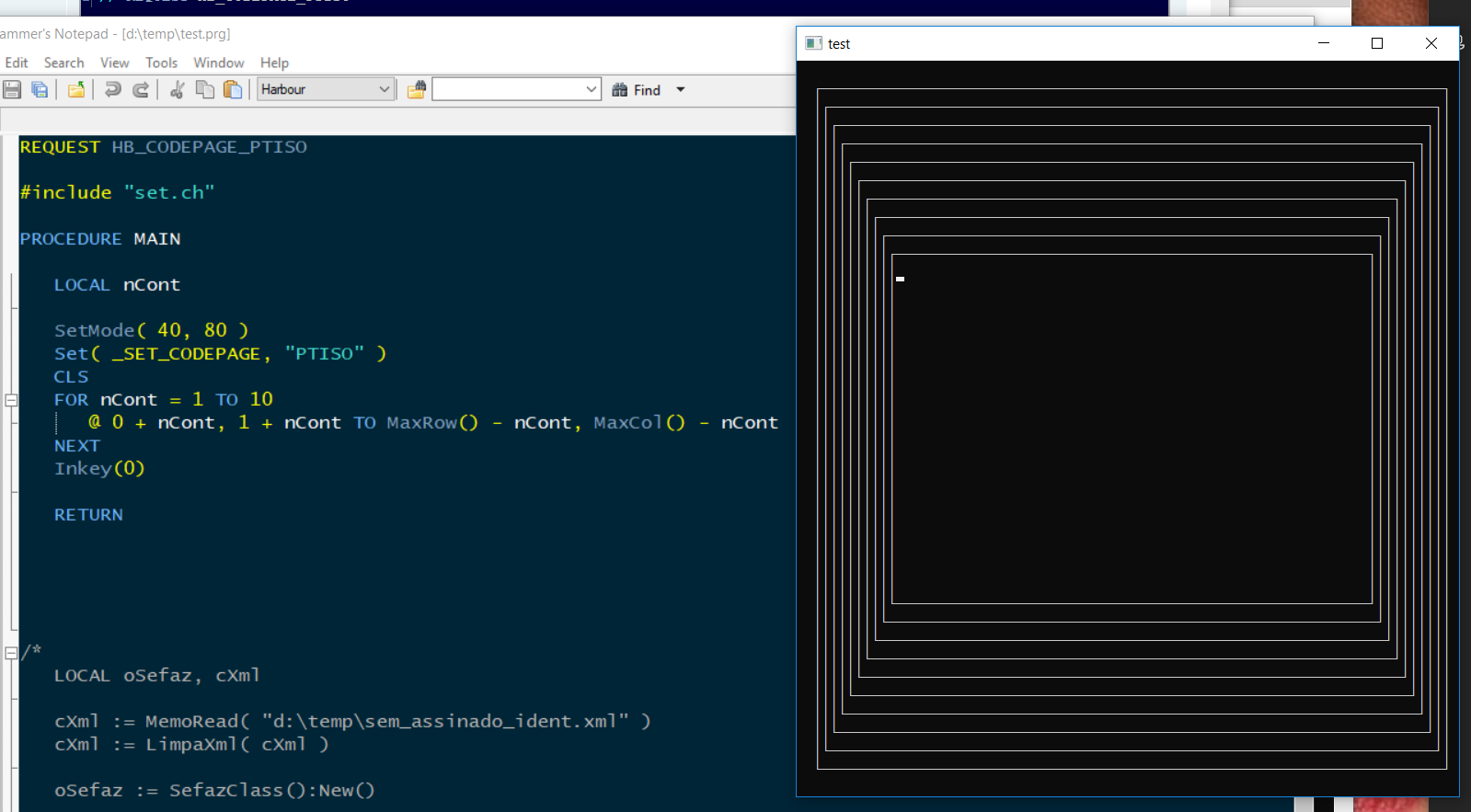Maximize the test console window
Screen dimensions: 1471x812
[x=1377, y=43]
